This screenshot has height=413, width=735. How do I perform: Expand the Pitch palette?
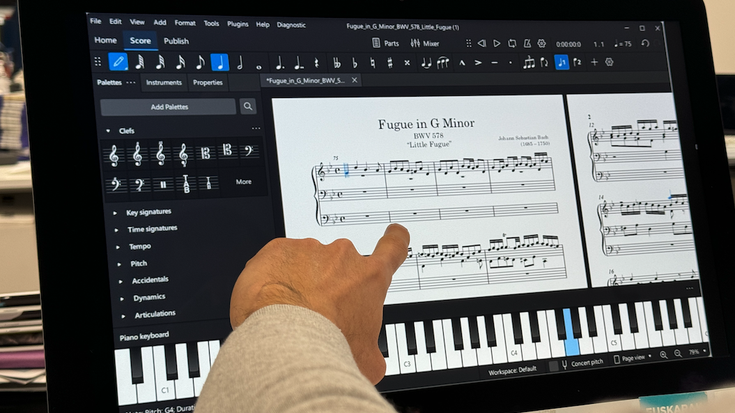click(x=119, y=264)
